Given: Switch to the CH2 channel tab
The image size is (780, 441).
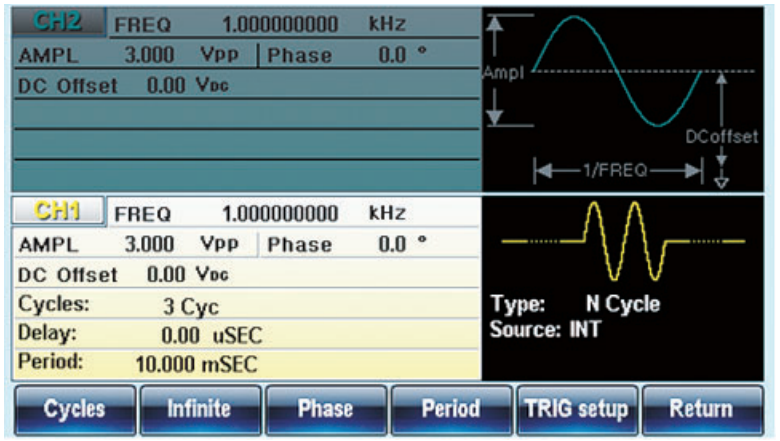Looking at the screenshot, I should (59, 22).
